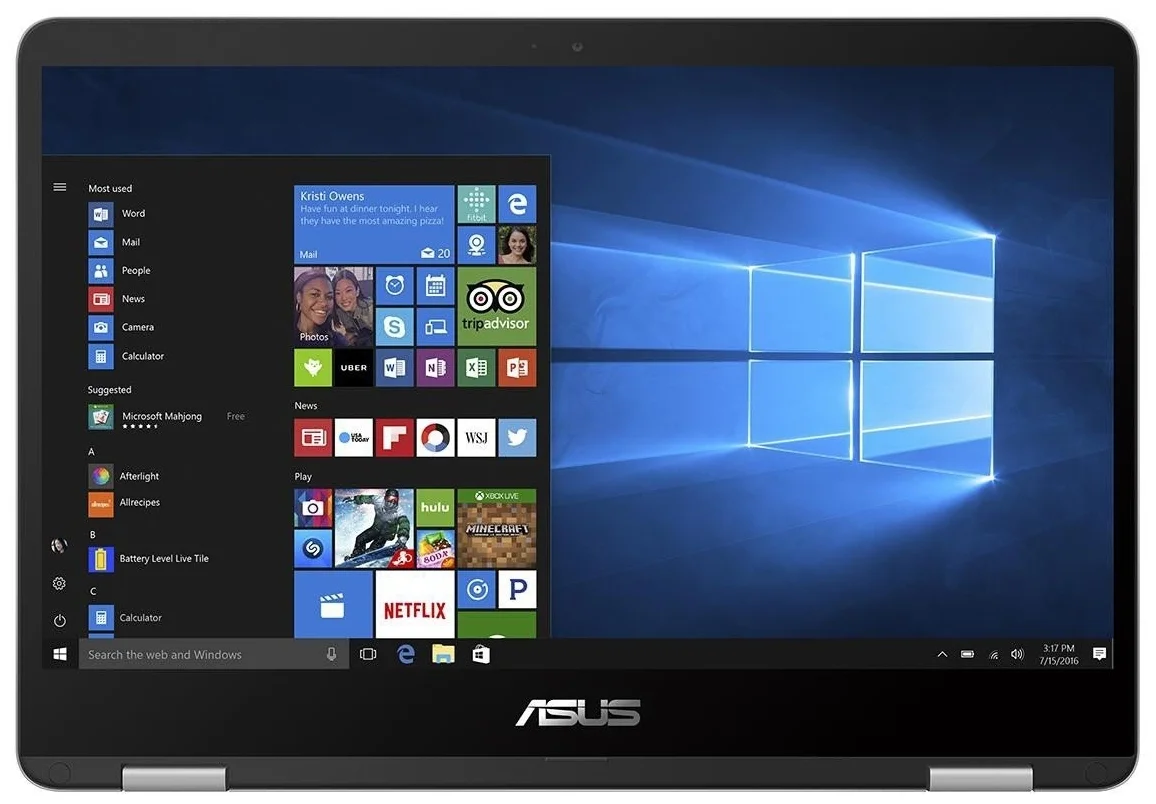Open the WSJ news tile
The height and width of the screenshot is (804, 1156).
coord(476,437)
